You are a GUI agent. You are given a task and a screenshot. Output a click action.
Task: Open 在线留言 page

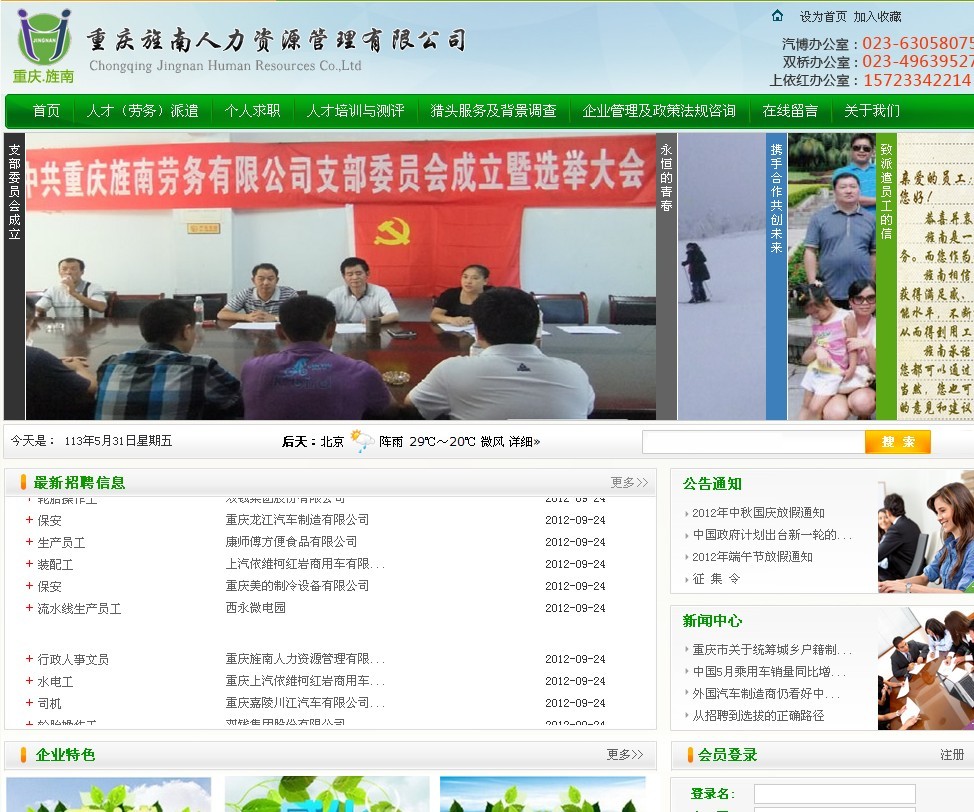[790, 111]
